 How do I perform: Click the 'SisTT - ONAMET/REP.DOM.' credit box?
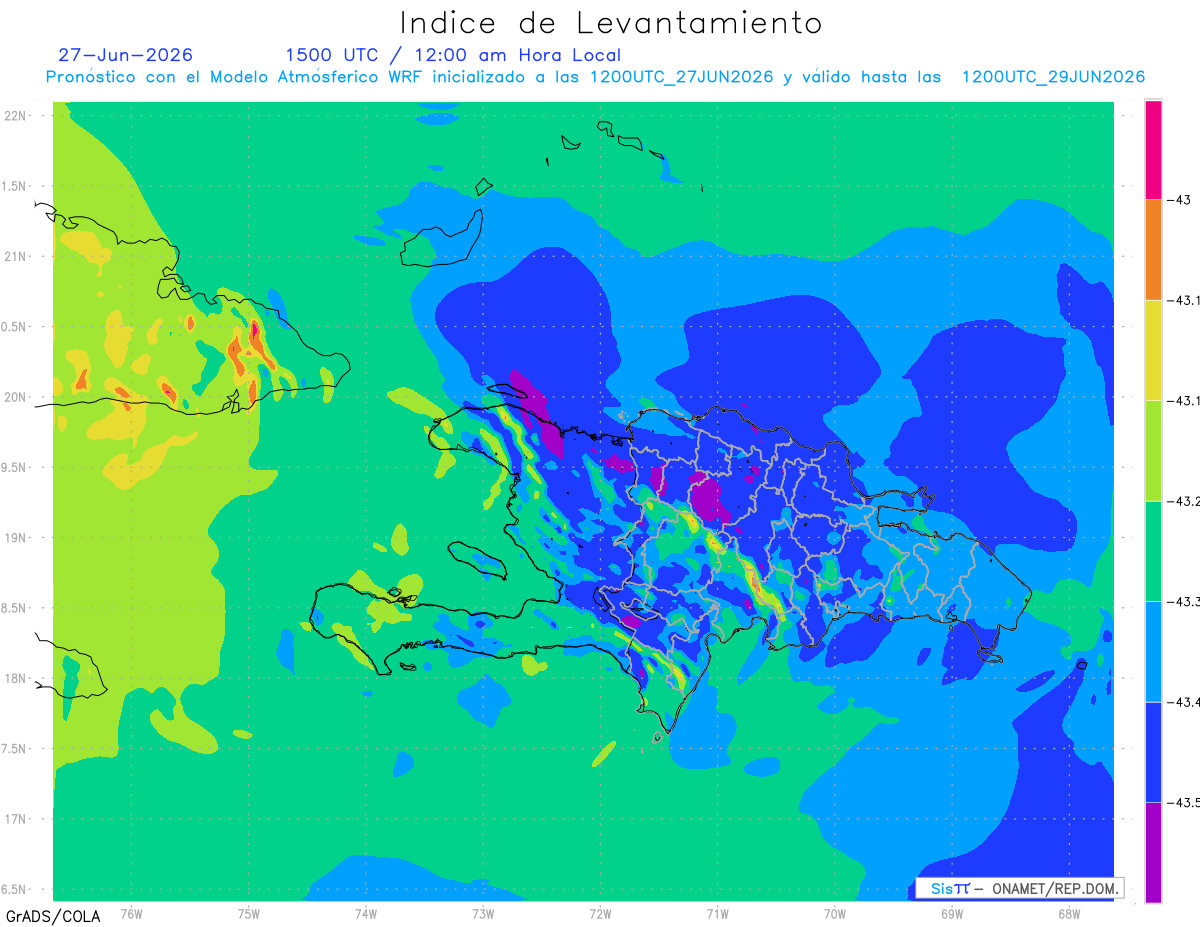coord(1020,888)
